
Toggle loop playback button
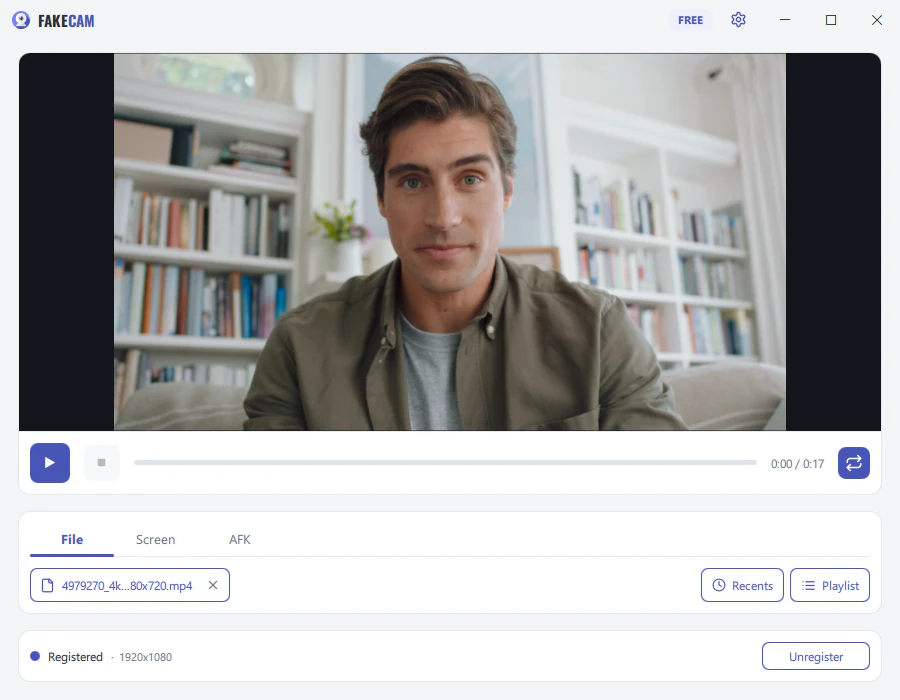(x=854, y=463)
